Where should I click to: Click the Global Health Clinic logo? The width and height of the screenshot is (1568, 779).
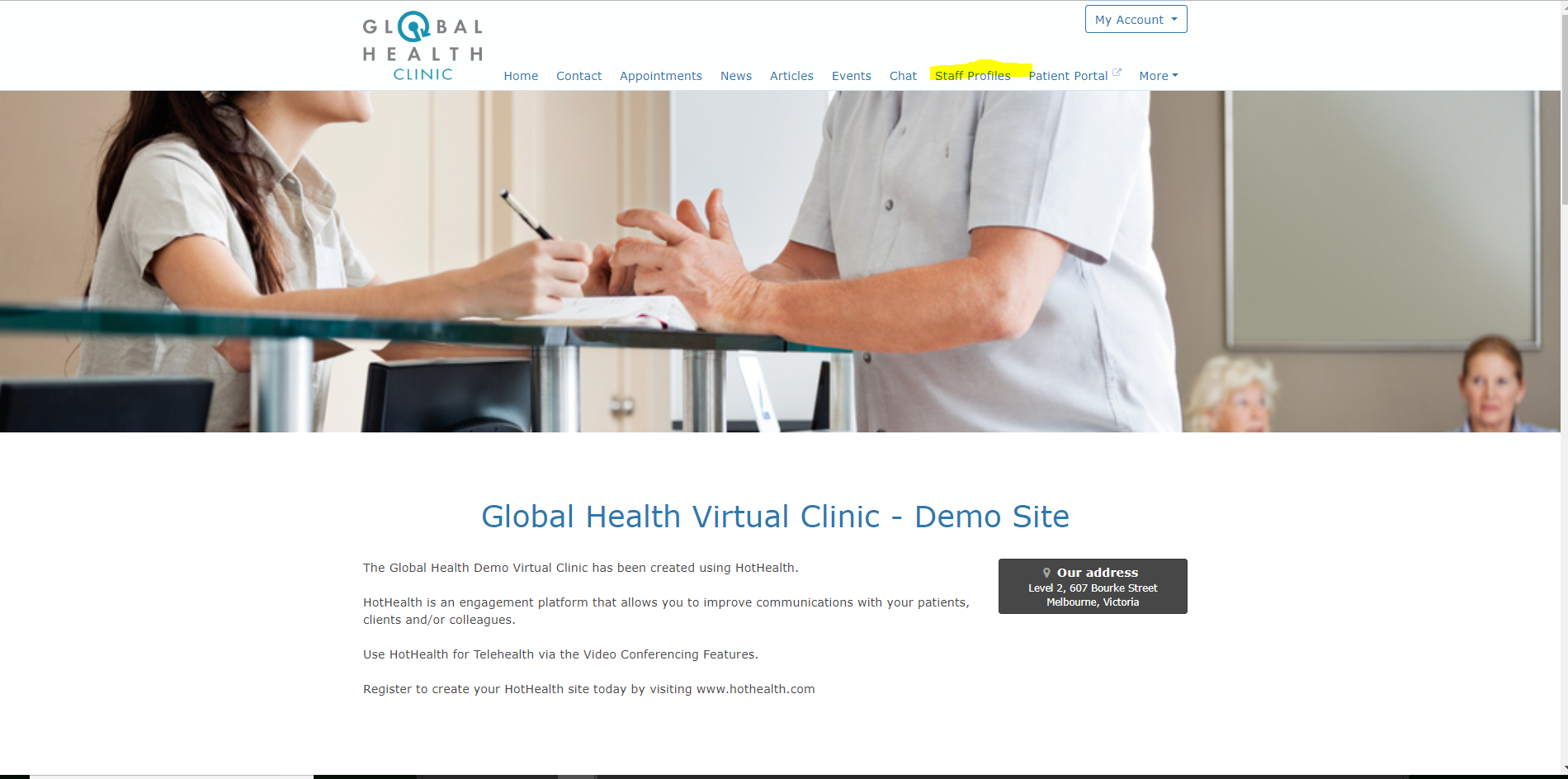423,46
